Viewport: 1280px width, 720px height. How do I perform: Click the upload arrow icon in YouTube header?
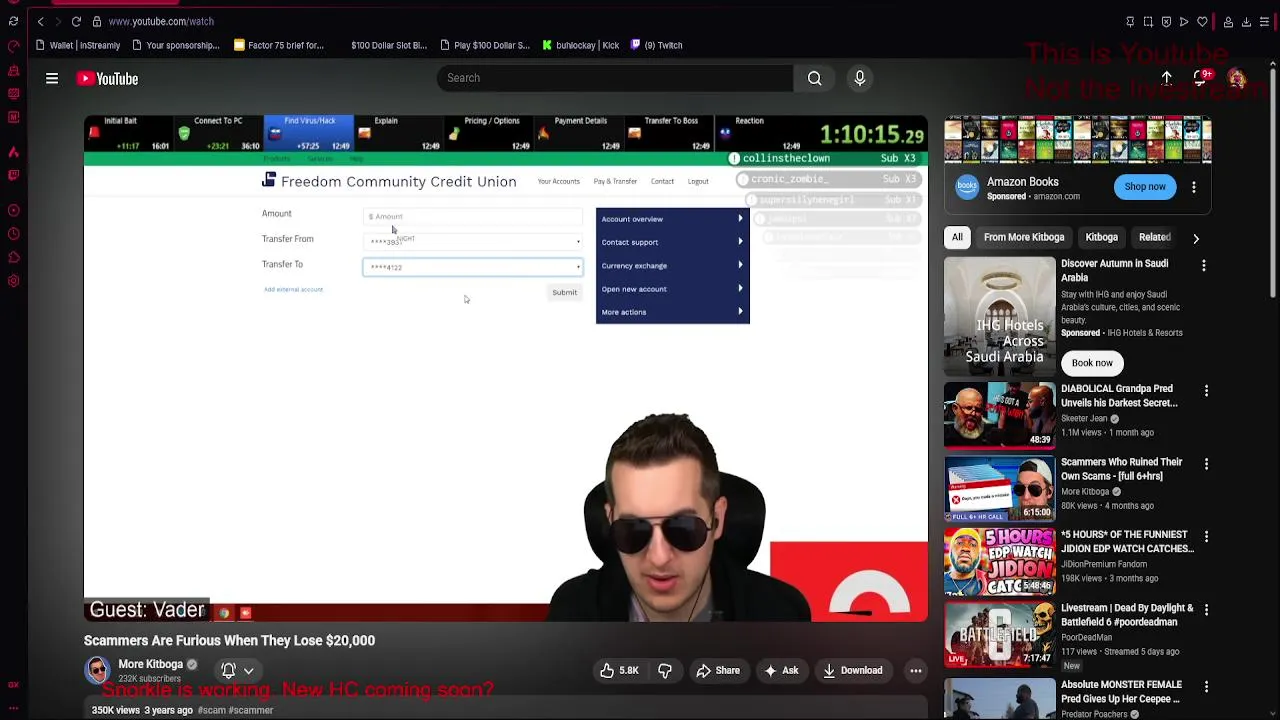1166,78
